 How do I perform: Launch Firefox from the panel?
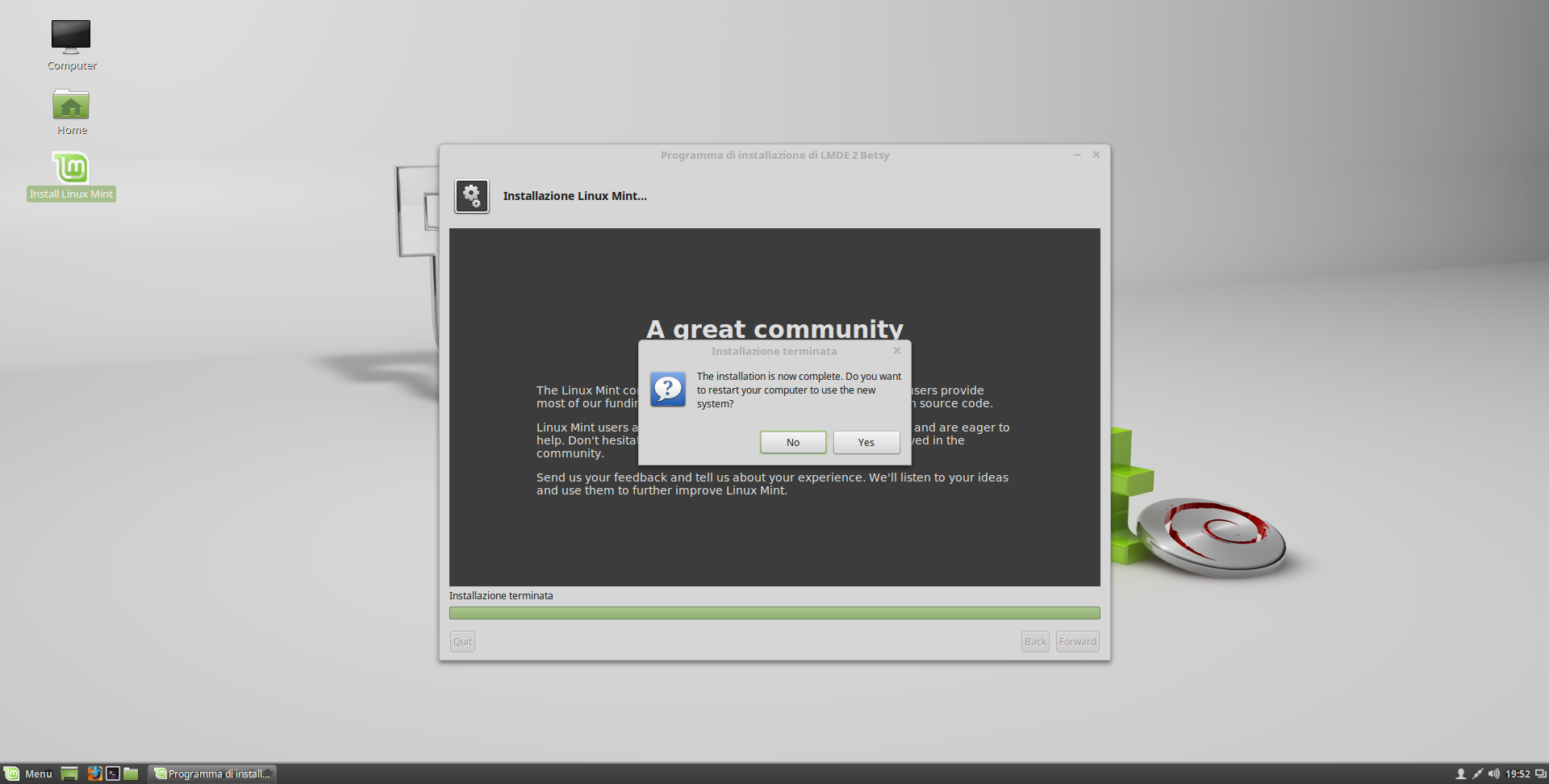click(94, 774)
